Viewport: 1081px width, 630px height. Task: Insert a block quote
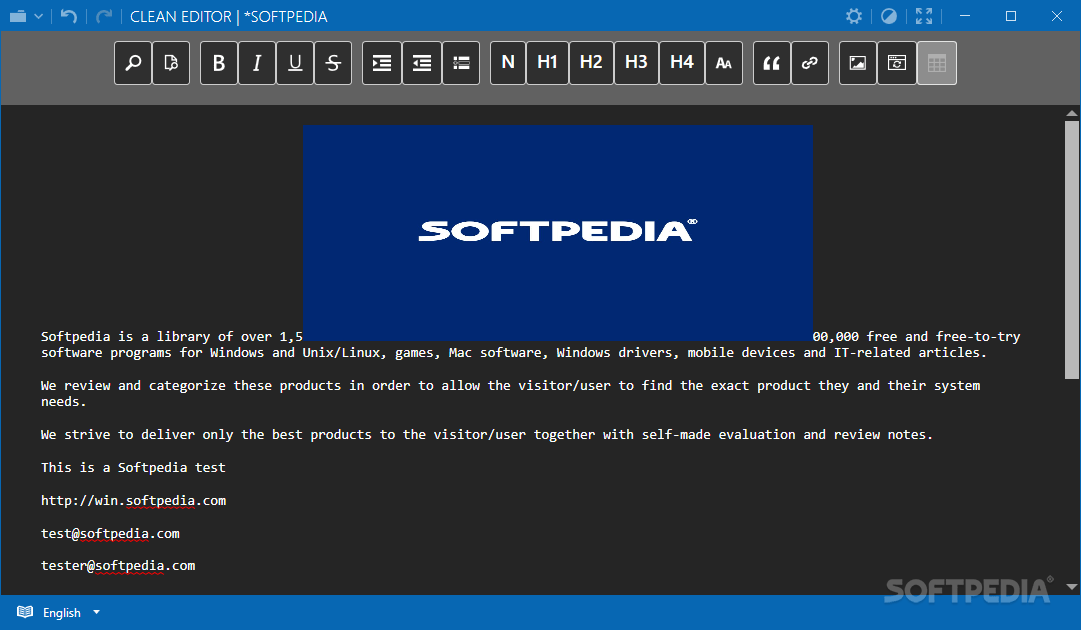[x=772, y=63]
